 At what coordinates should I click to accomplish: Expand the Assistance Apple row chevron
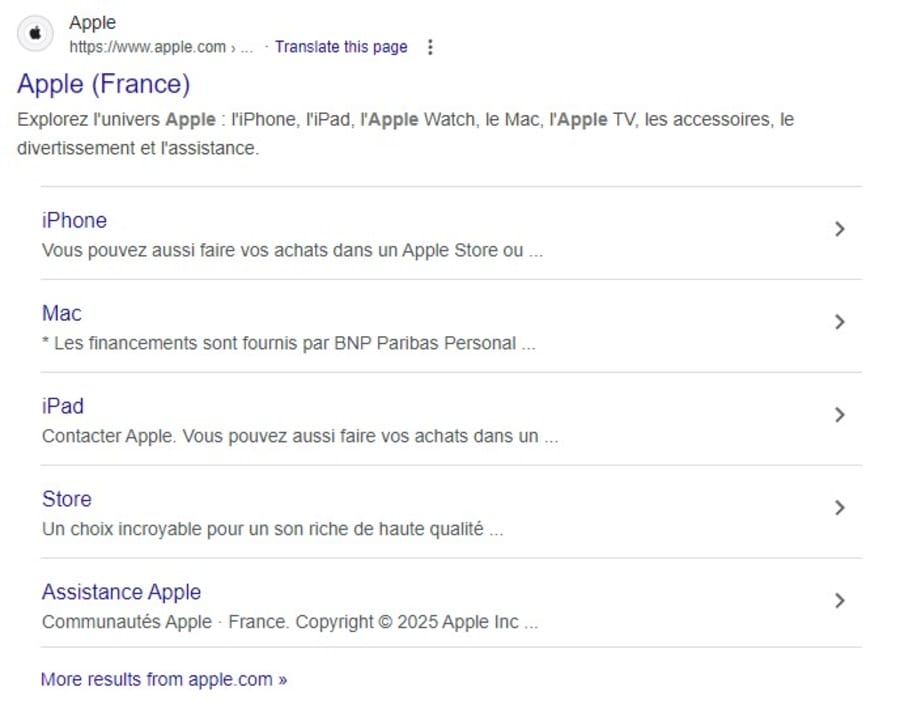pyautogui.click(x=840, y=601)
